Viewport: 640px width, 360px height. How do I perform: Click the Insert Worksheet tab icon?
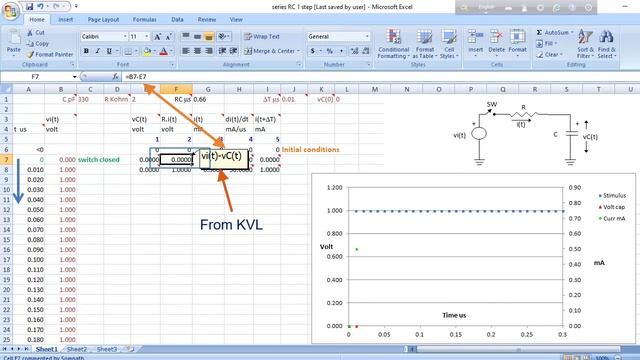[131, 349]
